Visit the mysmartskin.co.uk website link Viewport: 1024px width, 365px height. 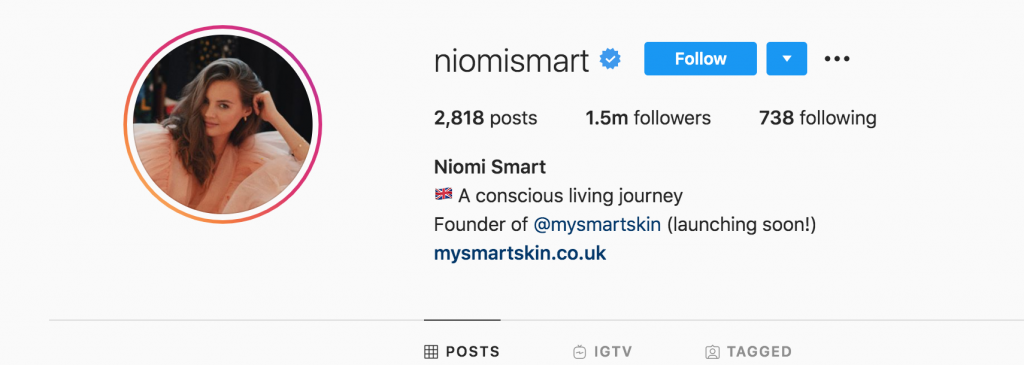520,253
